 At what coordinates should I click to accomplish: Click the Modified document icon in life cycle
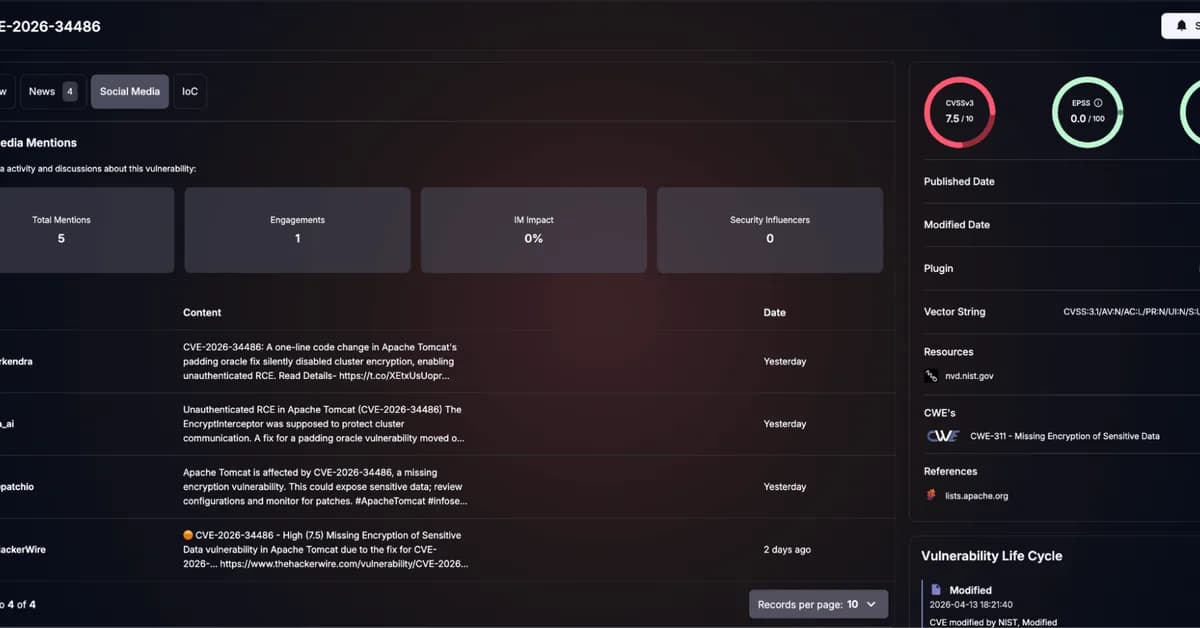tap(936, 590)
